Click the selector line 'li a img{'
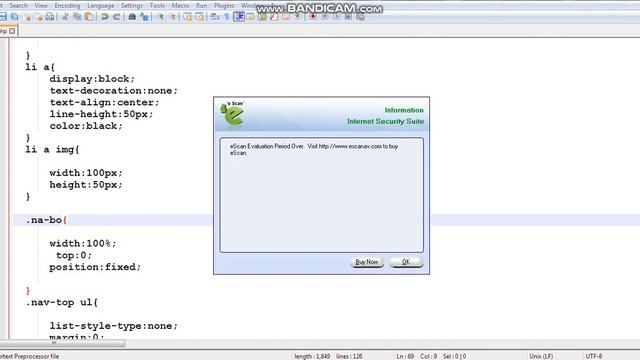The image size is (640, 360). pos(52,150)
